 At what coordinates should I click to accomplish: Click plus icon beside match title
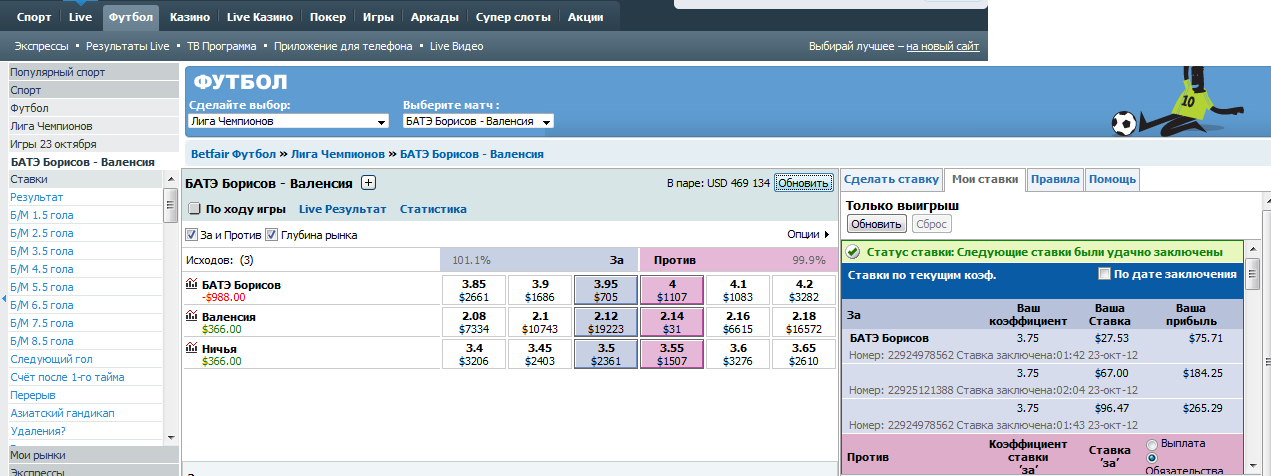[x=368, y=183]
